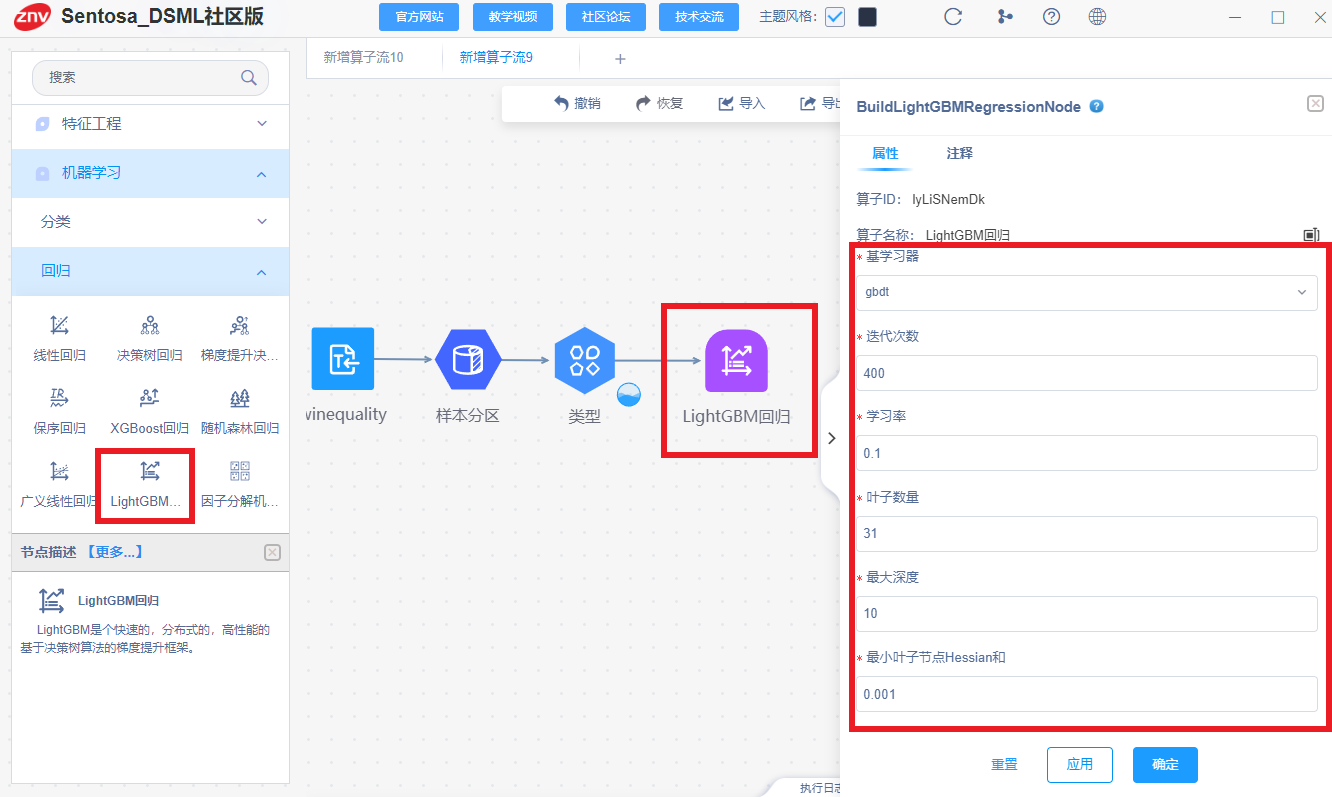Click the 叶子数量 field showing 31
The width and height of the screenshot is (1332, 797).
click(1087, 533)
